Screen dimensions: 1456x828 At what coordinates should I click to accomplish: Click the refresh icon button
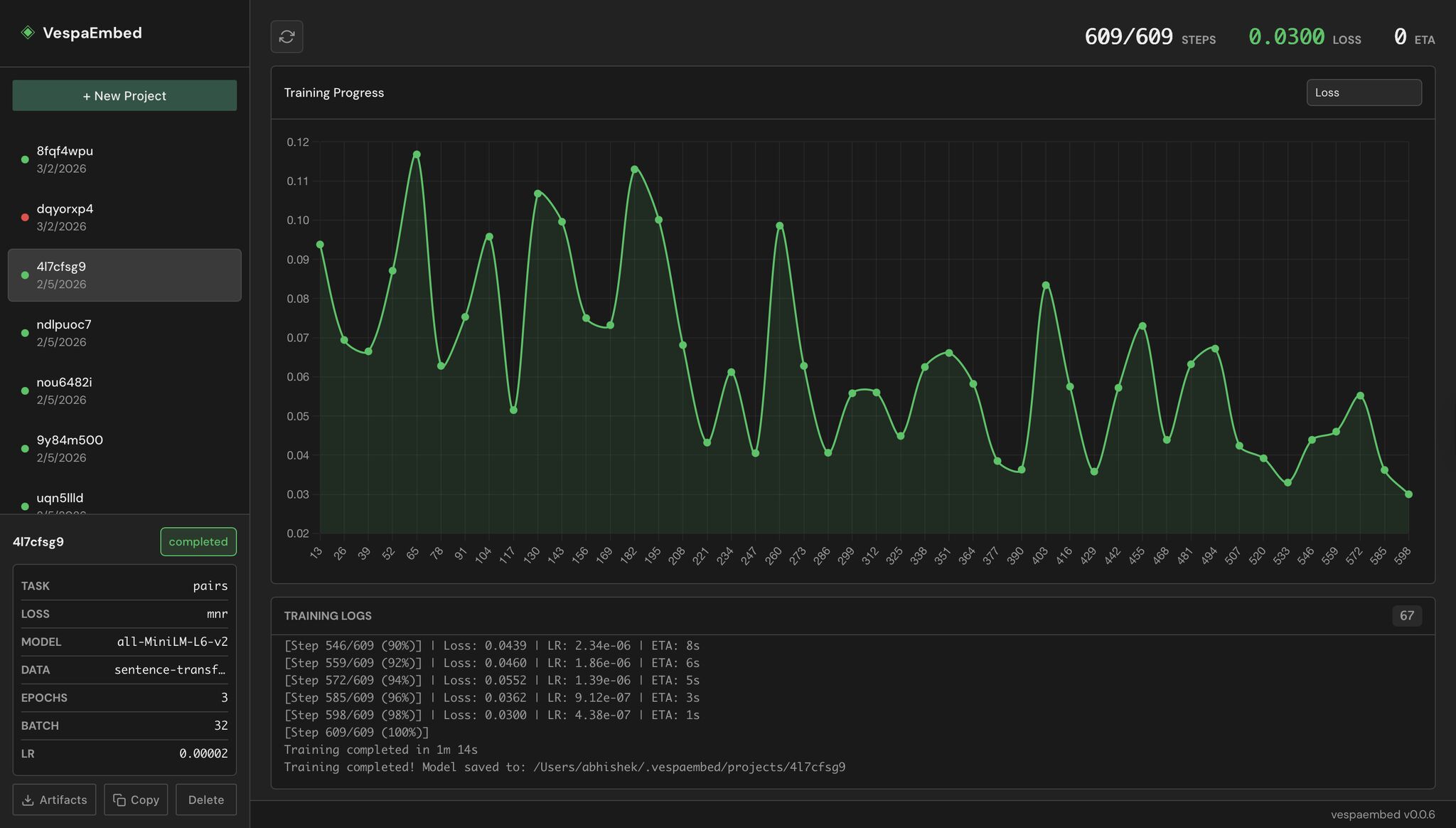point(287,36)
